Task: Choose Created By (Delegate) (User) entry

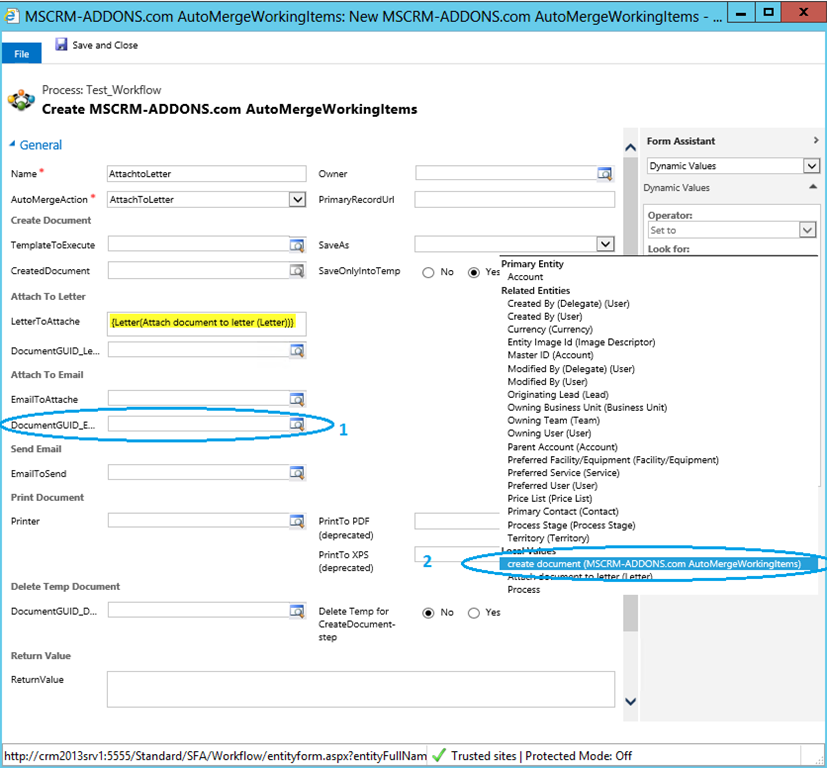Action: (569, 303)
